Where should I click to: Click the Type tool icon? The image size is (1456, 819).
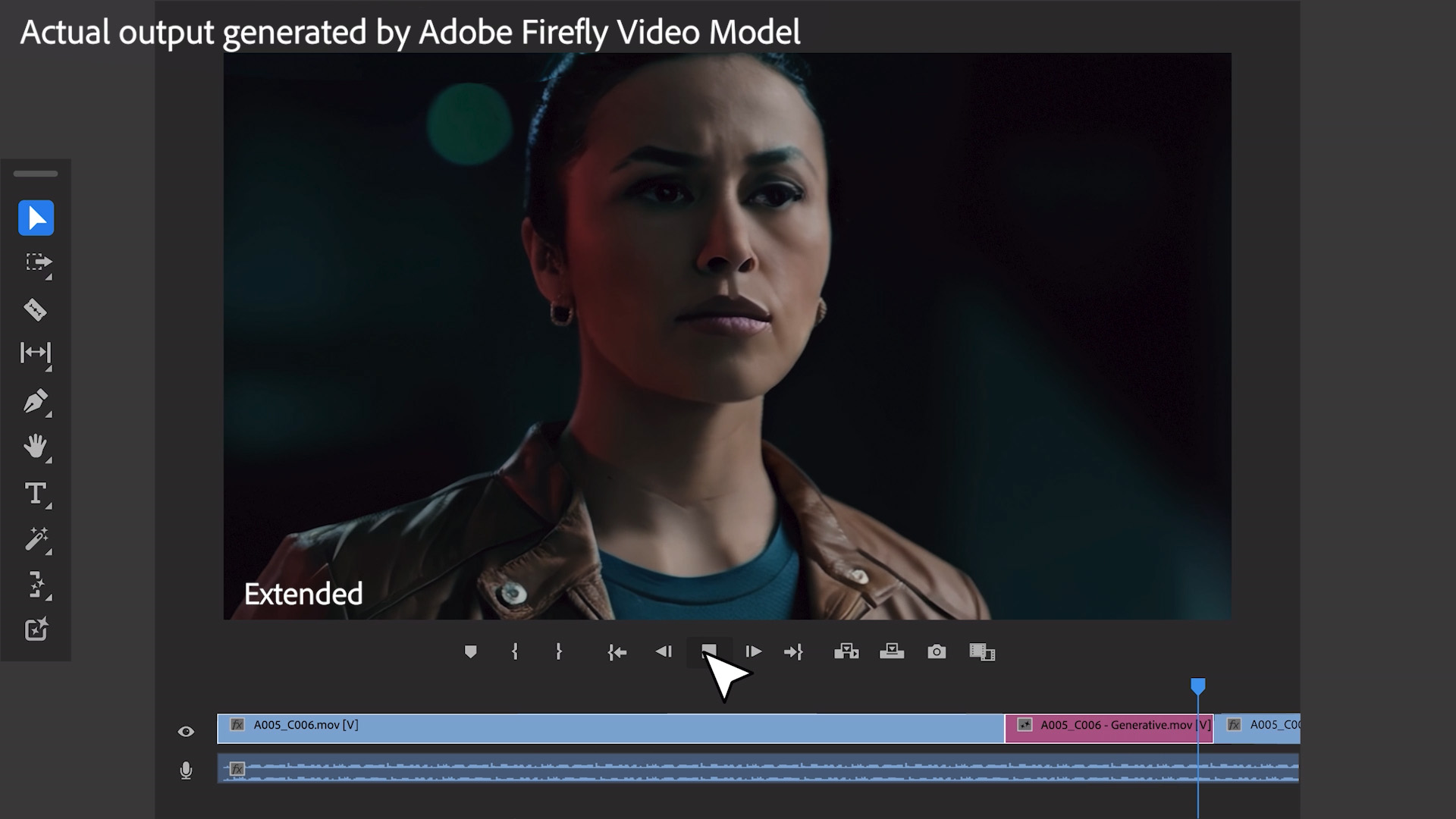click(x=35, y=493)
